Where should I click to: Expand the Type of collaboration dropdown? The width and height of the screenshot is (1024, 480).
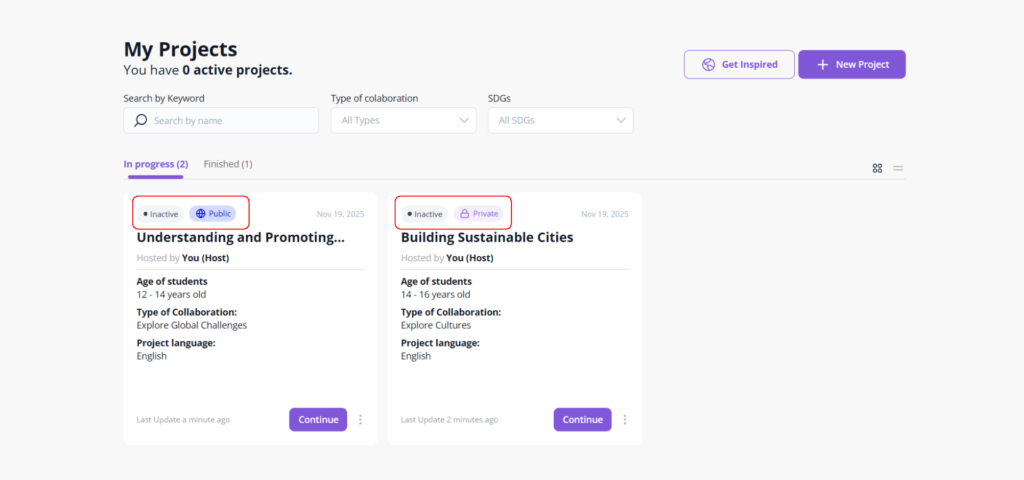click(403, 121)
